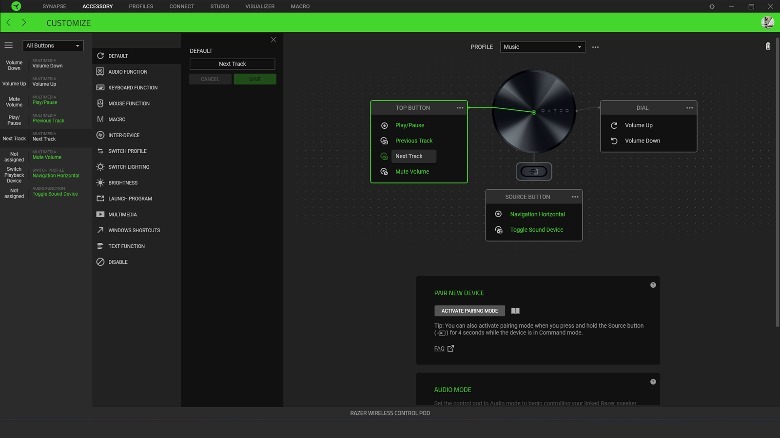Image resolution: width=780 pixels, height=438 pixels.
Task: Pick the Multimedia function icon
Action: (x=100, y=214)
